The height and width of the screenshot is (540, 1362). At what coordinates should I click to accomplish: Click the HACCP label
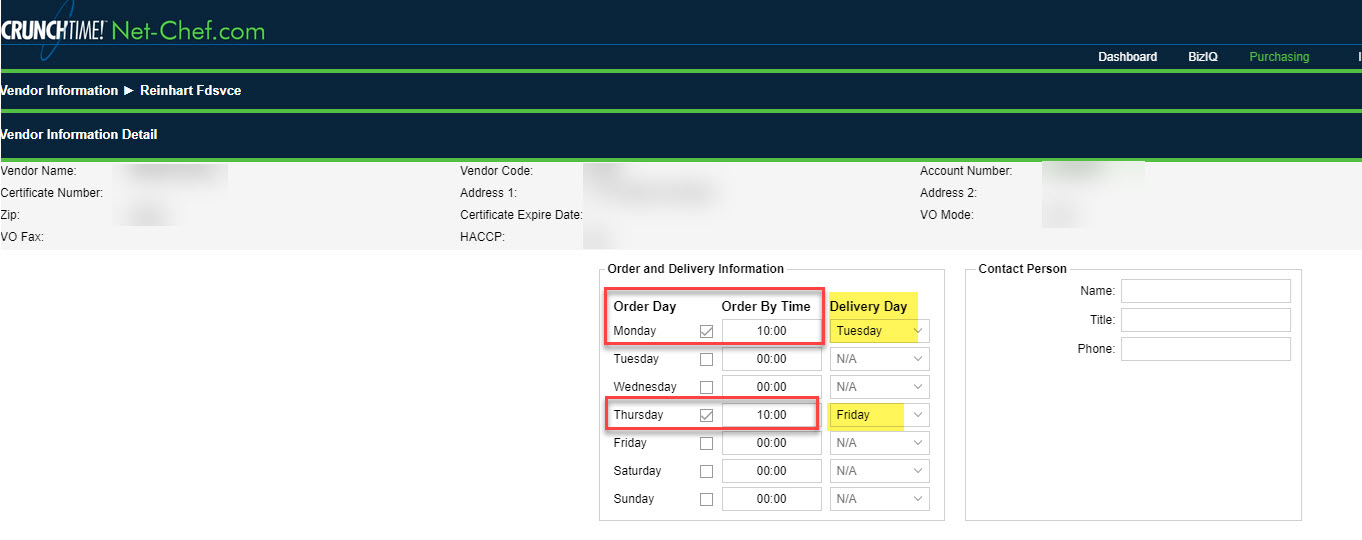click(x=482, y=237)
